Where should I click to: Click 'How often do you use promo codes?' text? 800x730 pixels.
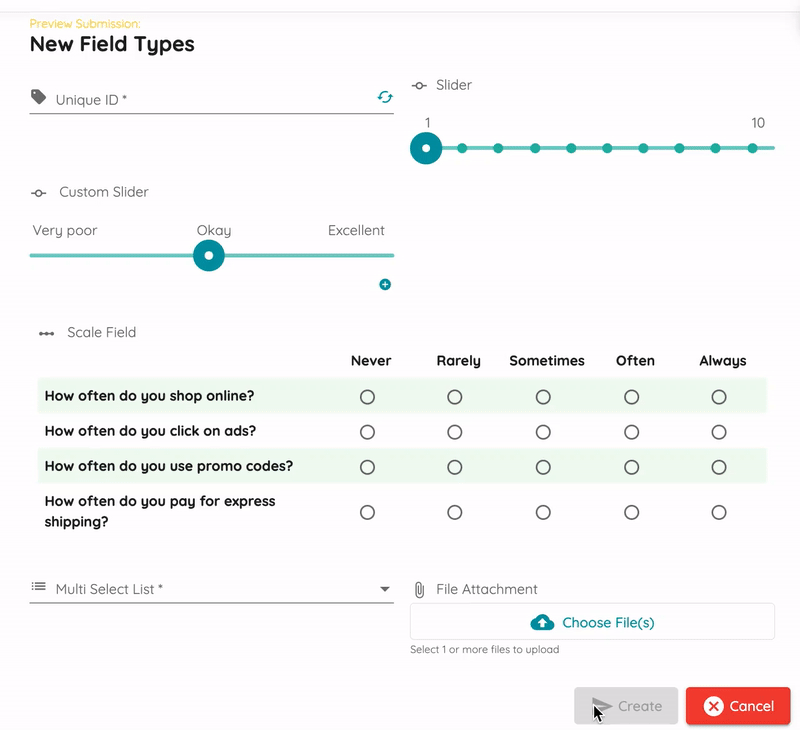[169, 466]
